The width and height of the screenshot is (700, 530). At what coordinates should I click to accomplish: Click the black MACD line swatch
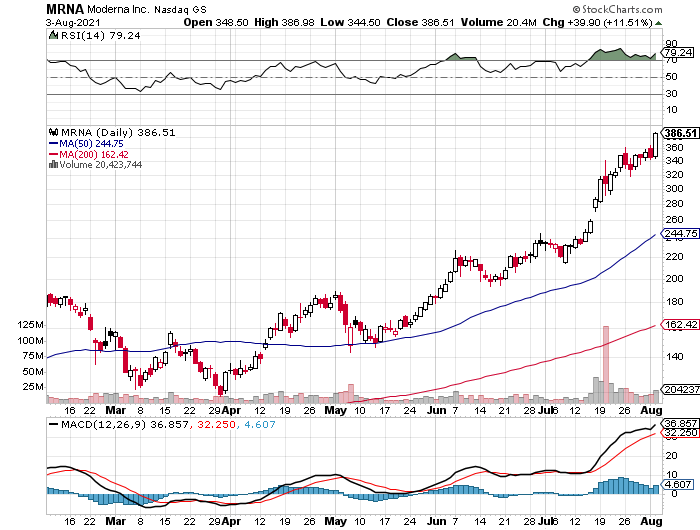click(54, 425)
